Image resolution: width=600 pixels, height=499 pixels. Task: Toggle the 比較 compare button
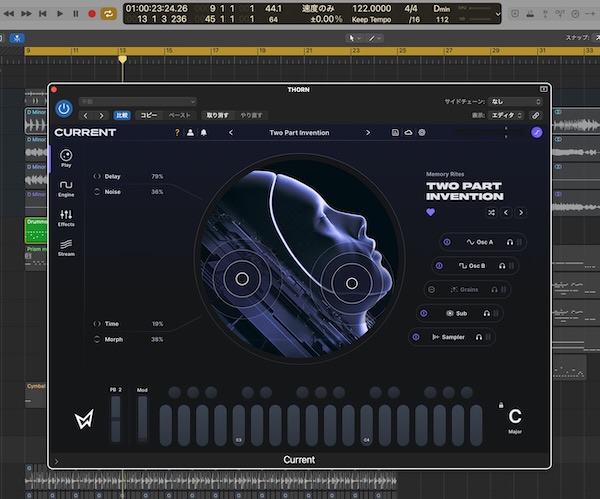(122, 116)
